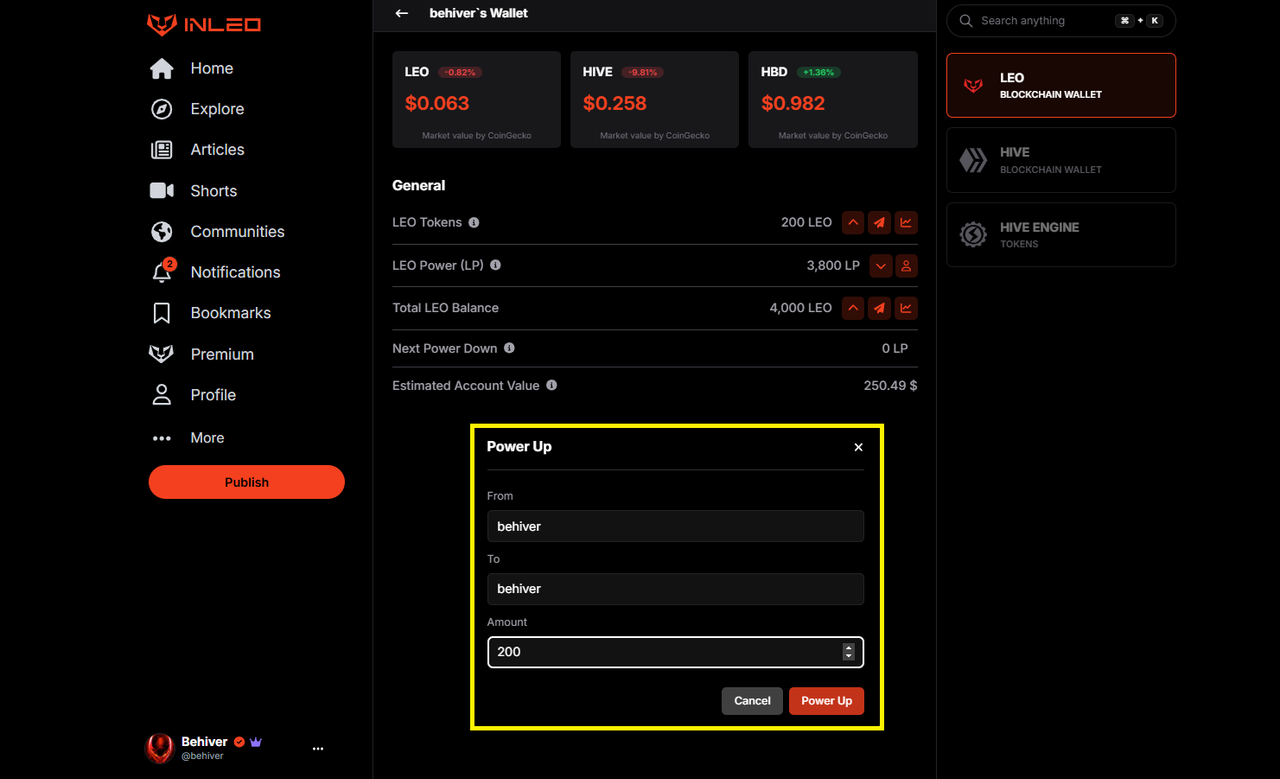The image size is (1280, 779).
Task: Close the Power Up dialog with X
Action: (858, 447)
